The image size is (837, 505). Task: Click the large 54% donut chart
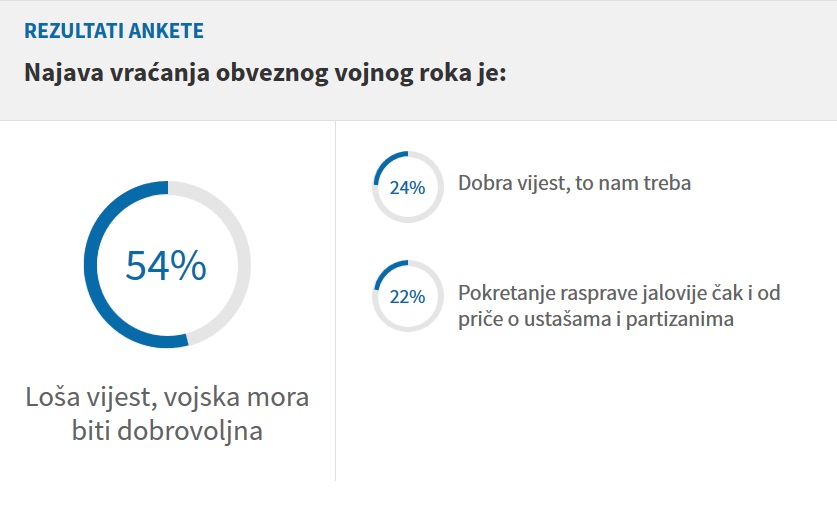point(166,265)
